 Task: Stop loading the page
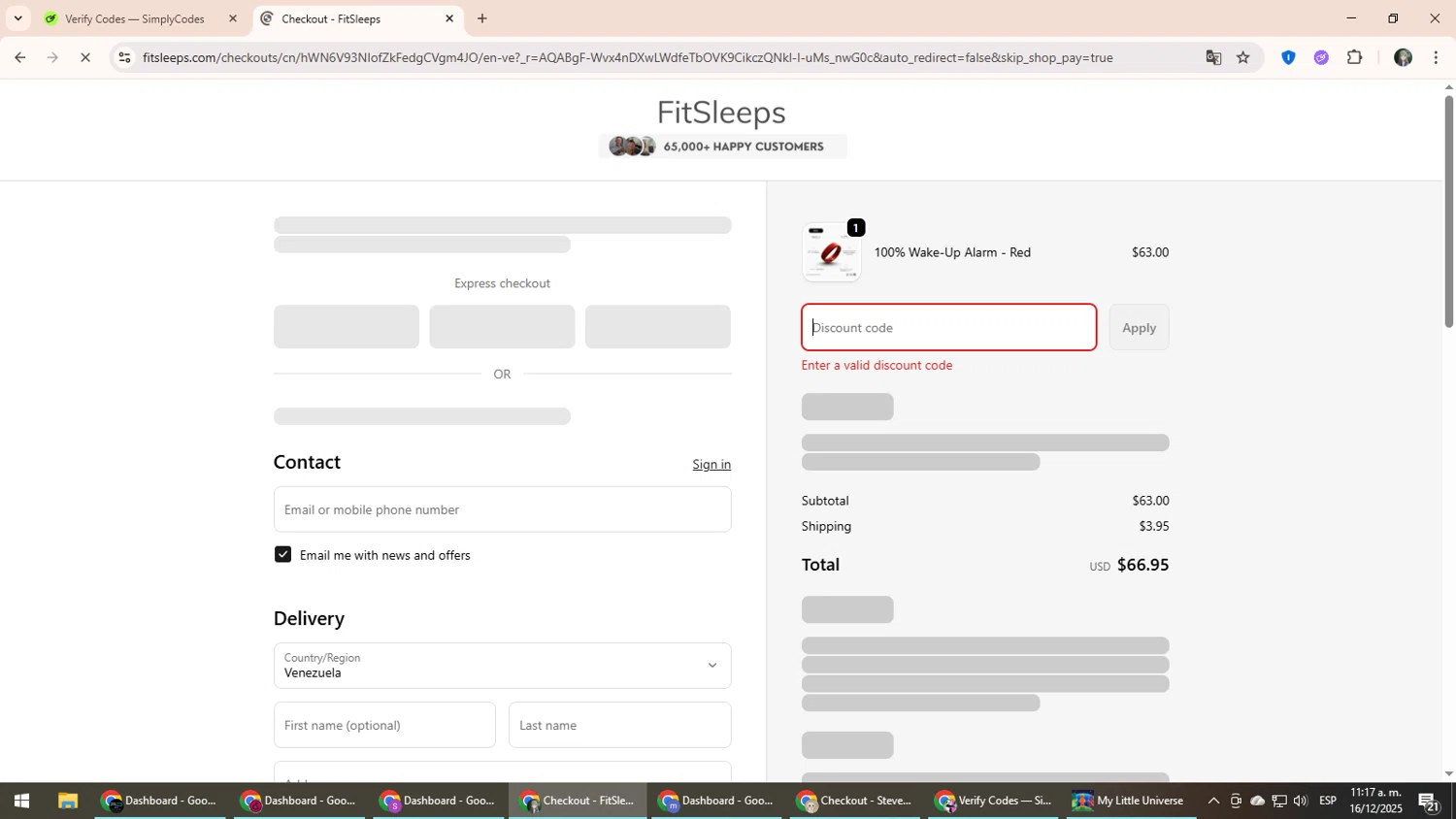point(85,57)
